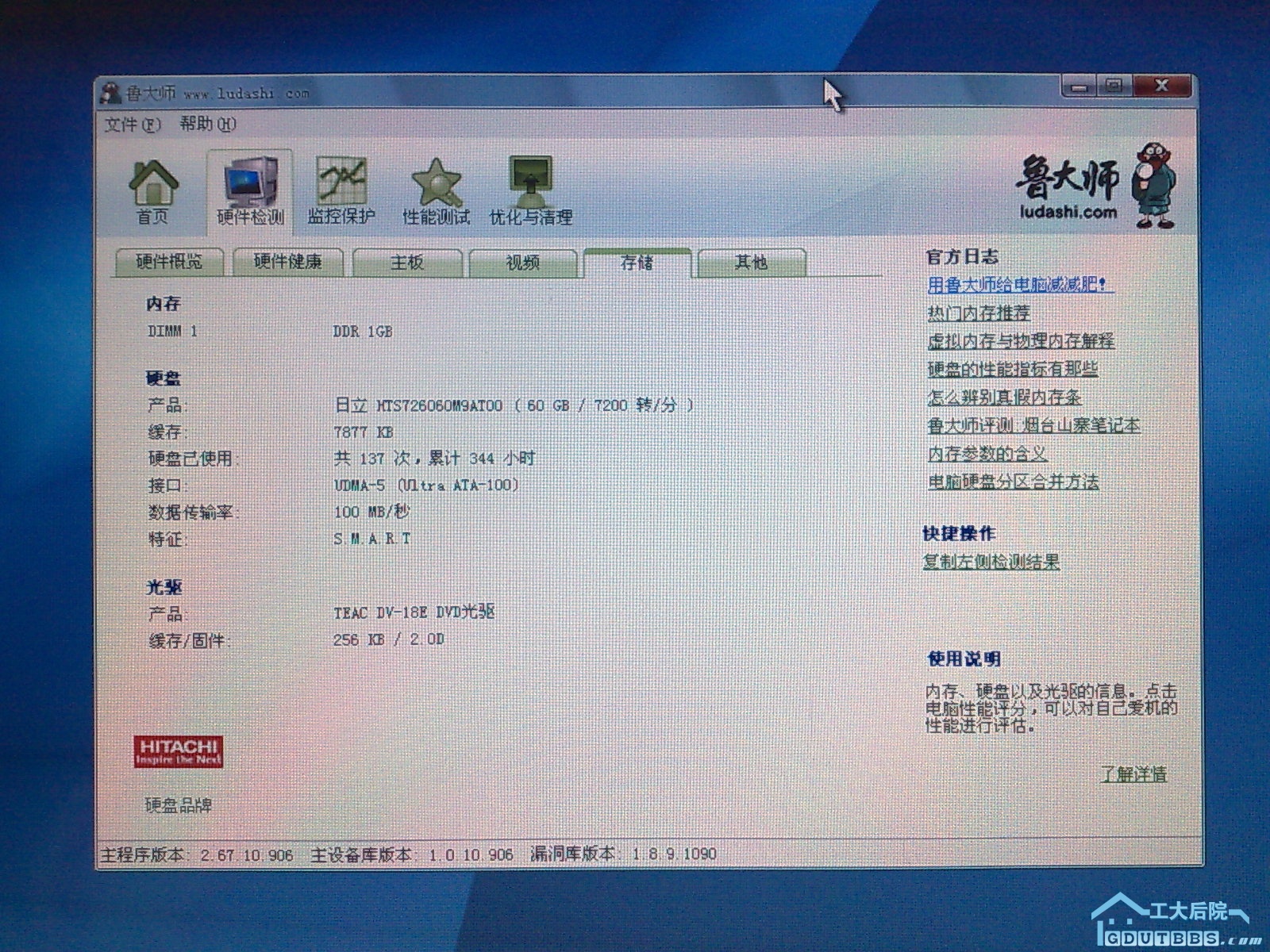The height and width of the screenshot is (952, 1270).
Task: Click 复制左侧检测结果 copy results link
Action: click(x=991, y=562)
